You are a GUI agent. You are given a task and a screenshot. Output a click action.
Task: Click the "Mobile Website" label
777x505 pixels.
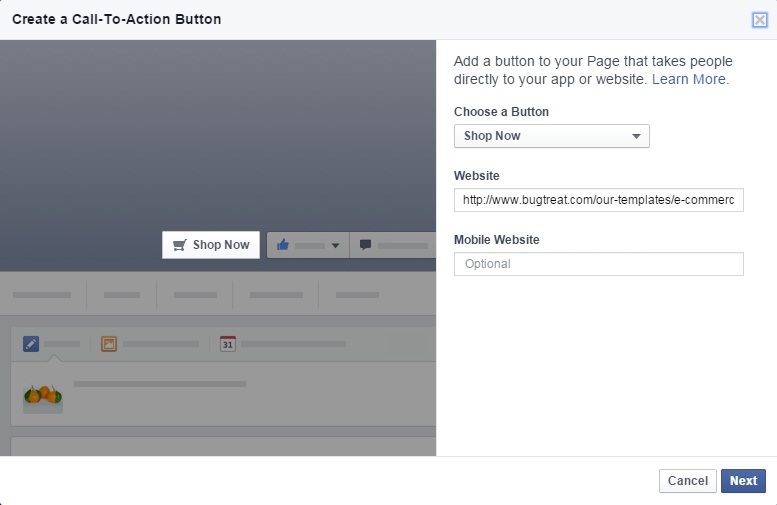496,240
